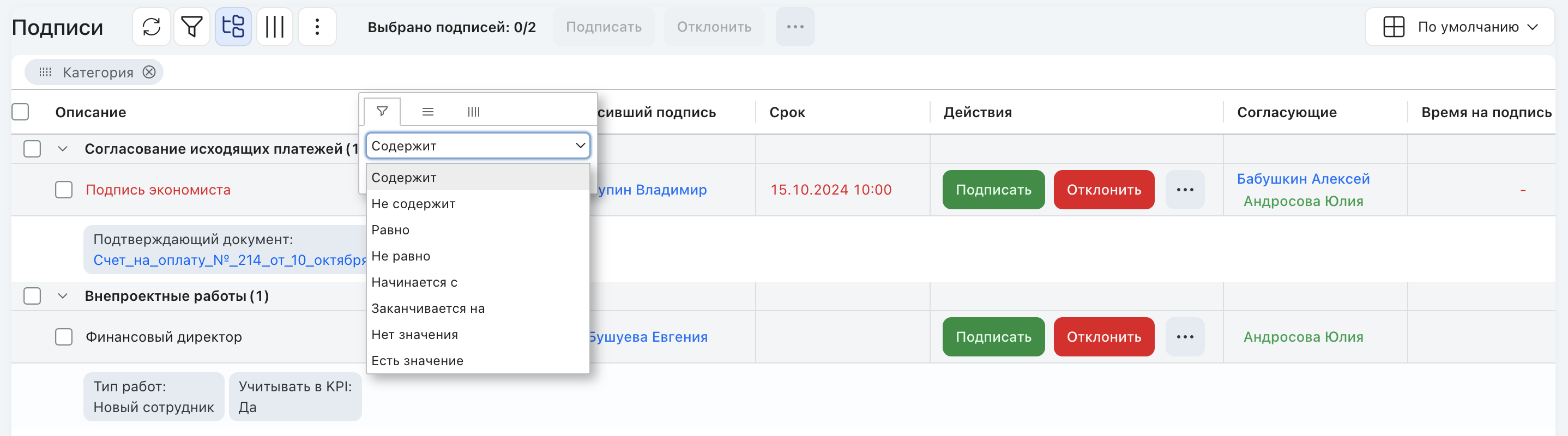Click the deadline 15.10.2024 10:00 cell
This screenshot has height=436, width=1568.
[x=831, y=190]
